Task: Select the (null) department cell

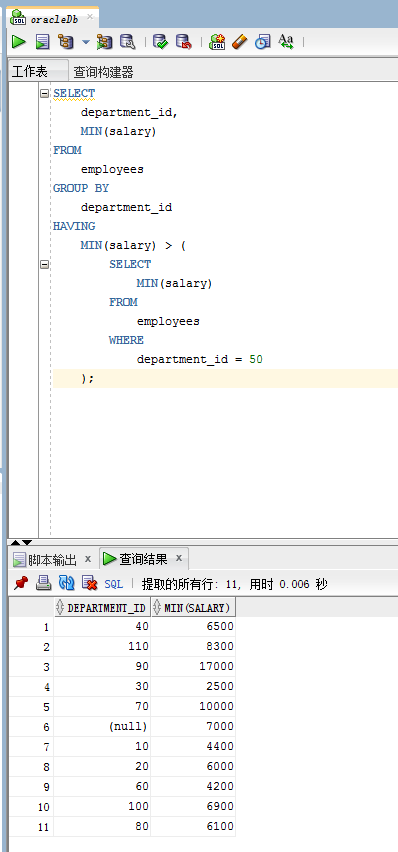Action: [102, 726]
